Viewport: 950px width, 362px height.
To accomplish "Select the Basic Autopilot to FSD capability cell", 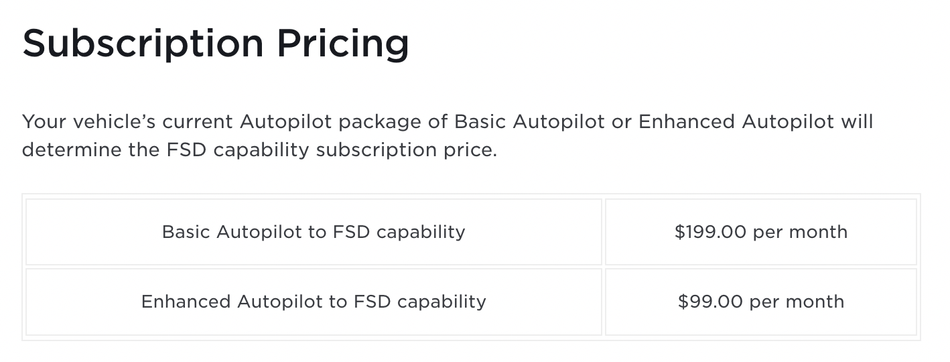I will (313, 232).
